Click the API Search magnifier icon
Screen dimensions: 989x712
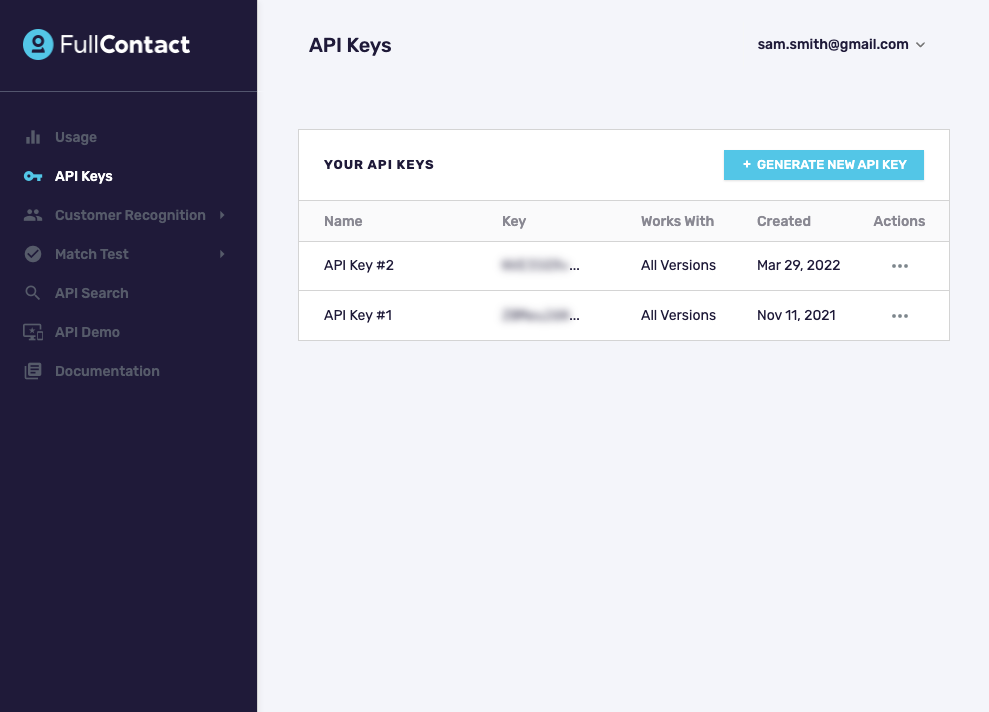pos(32,293)
